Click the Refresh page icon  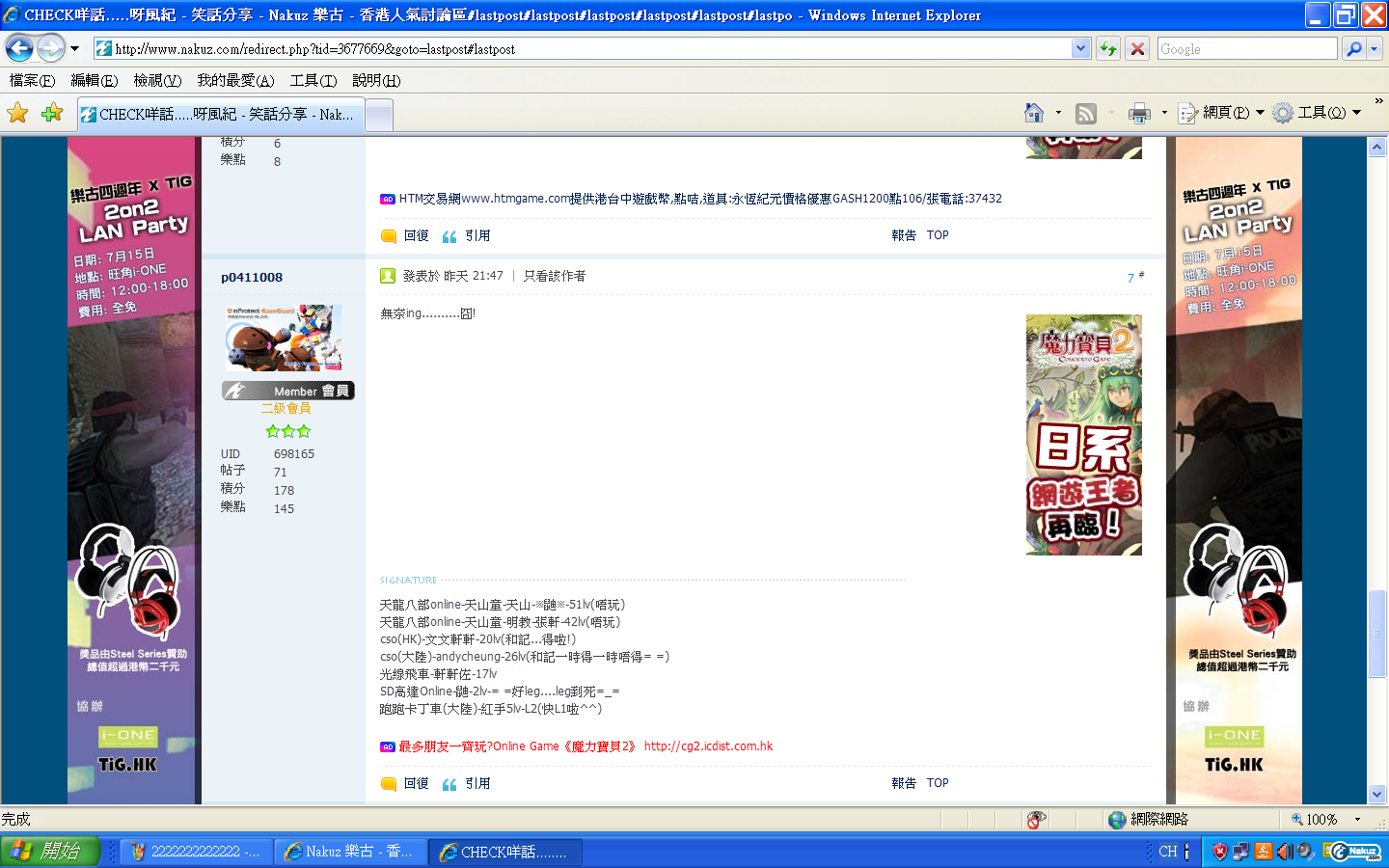1108,48
